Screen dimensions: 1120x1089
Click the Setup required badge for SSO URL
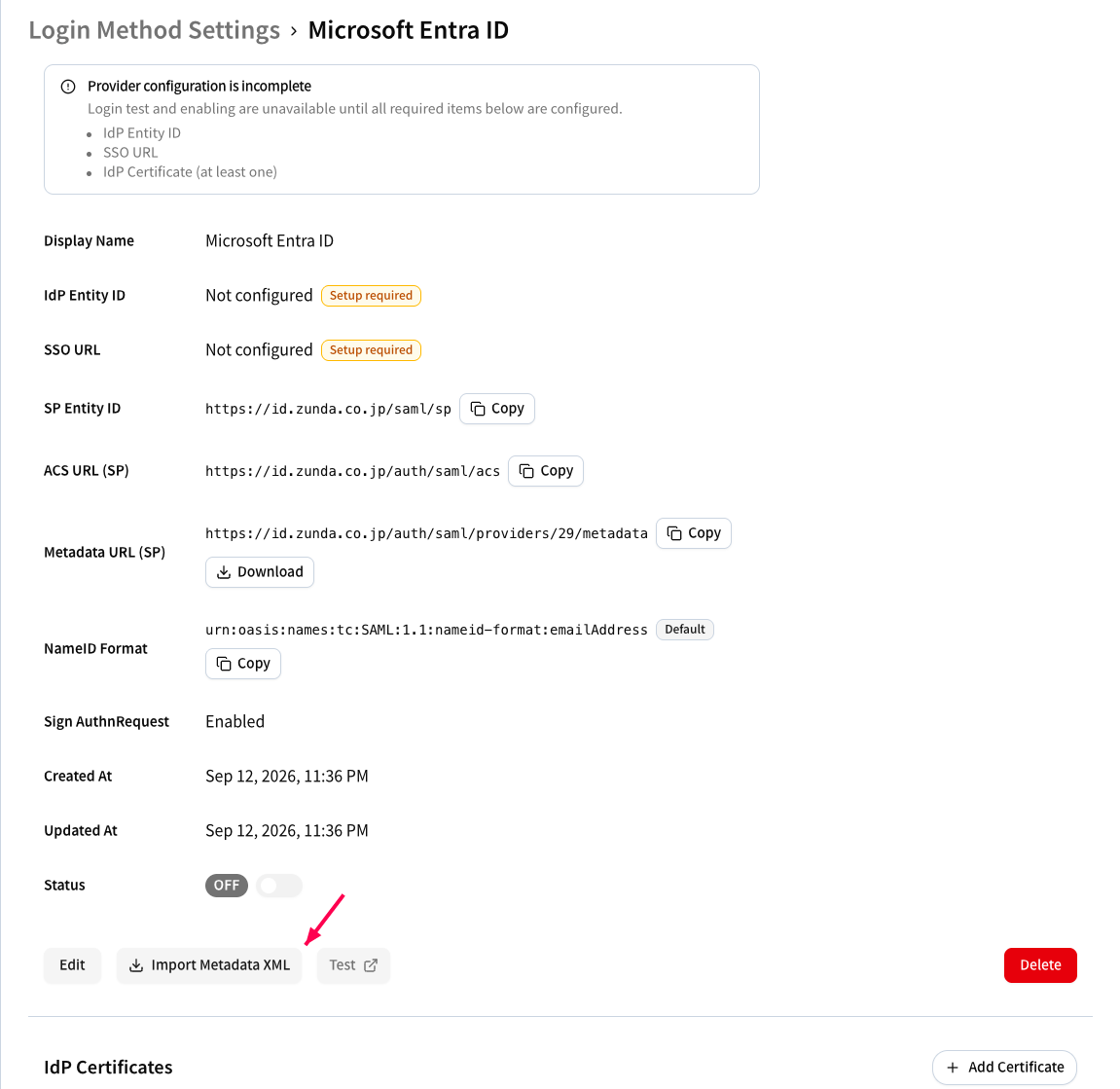(371, 350)
